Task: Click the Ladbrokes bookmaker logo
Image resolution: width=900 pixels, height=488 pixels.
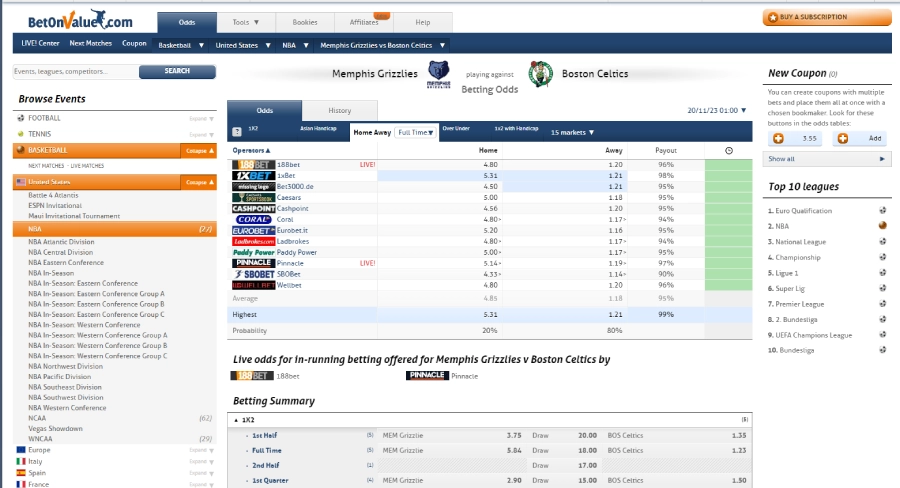Action: pos(253,241)
